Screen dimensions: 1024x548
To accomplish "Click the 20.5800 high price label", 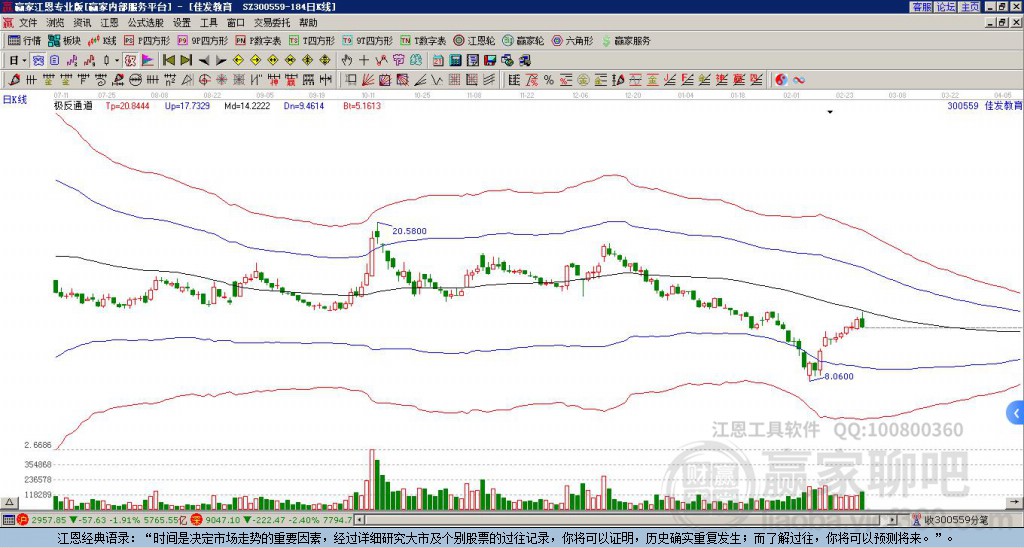I will coord(409,231).
